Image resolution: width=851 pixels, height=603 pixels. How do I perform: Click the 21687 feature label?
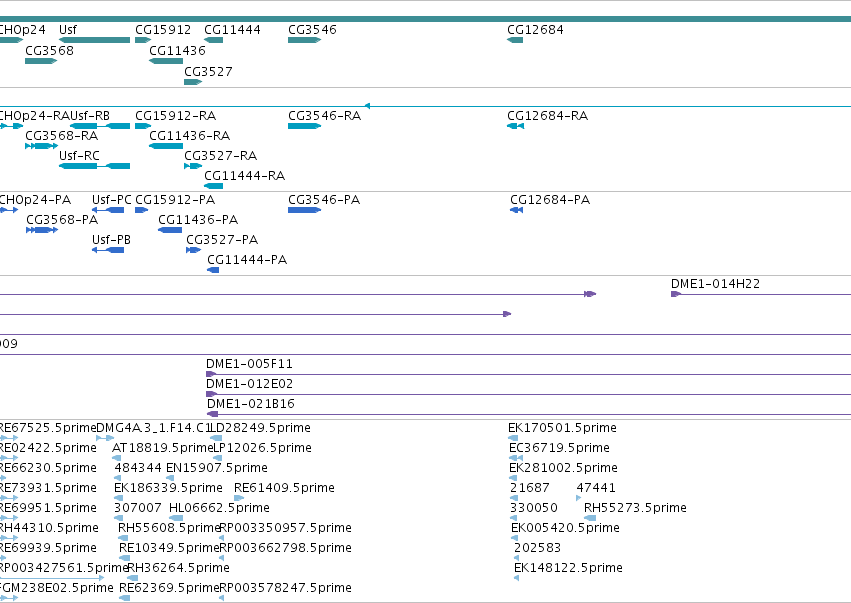pyautogui.click(x=530, y=488)
